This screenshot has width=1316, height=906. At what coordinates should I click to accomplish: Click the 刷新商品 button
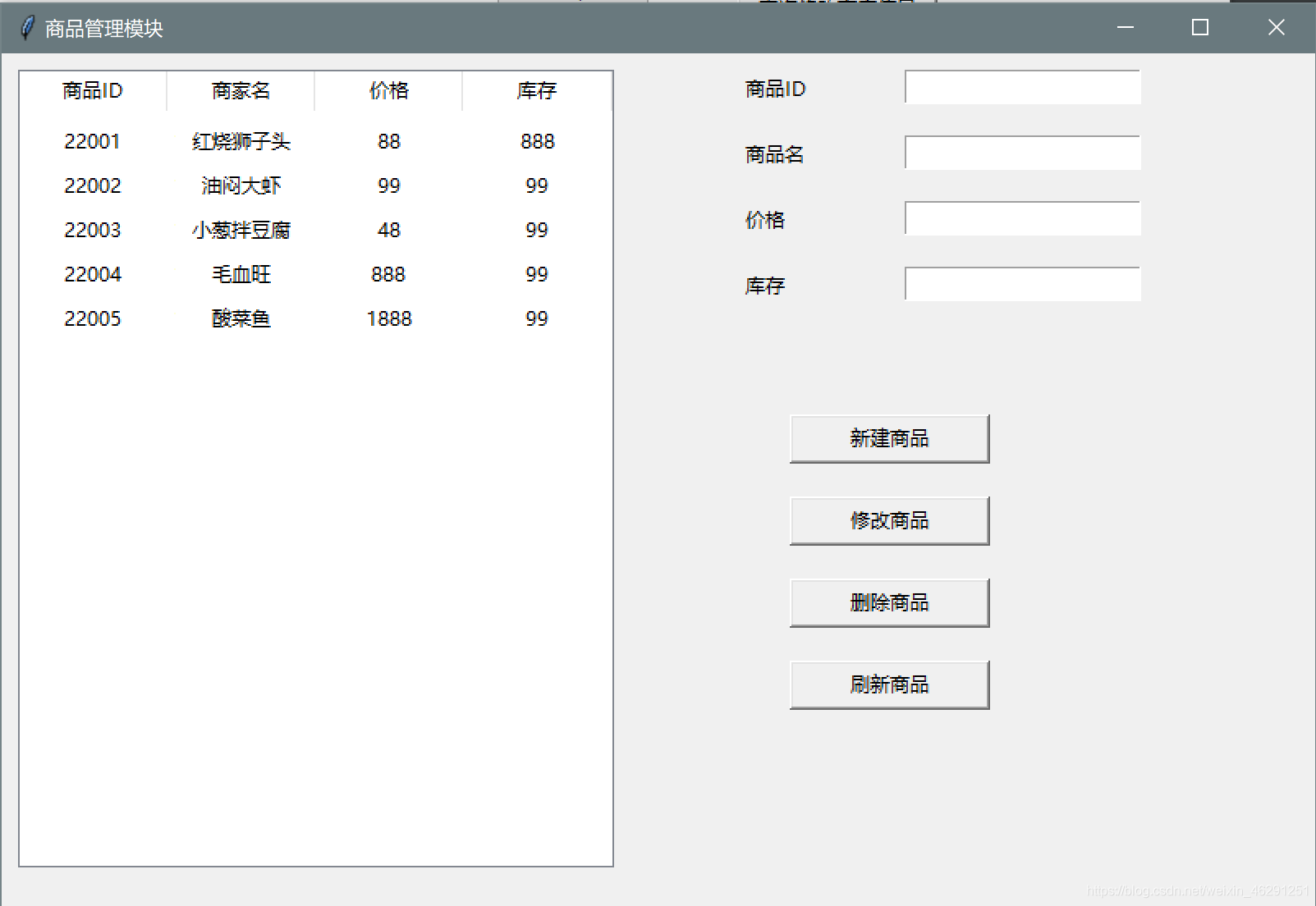click(889, 684)
